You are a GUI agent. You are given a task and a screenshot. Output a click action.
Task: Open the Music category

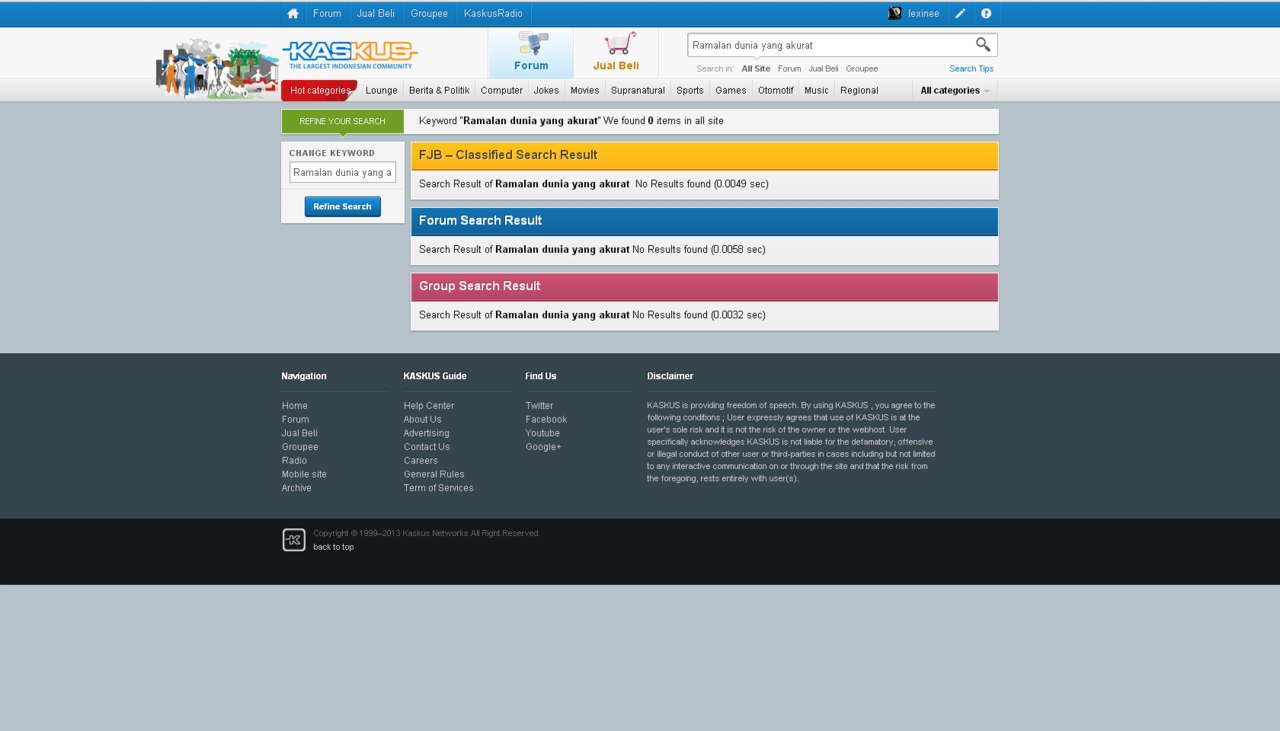point(816,90)
